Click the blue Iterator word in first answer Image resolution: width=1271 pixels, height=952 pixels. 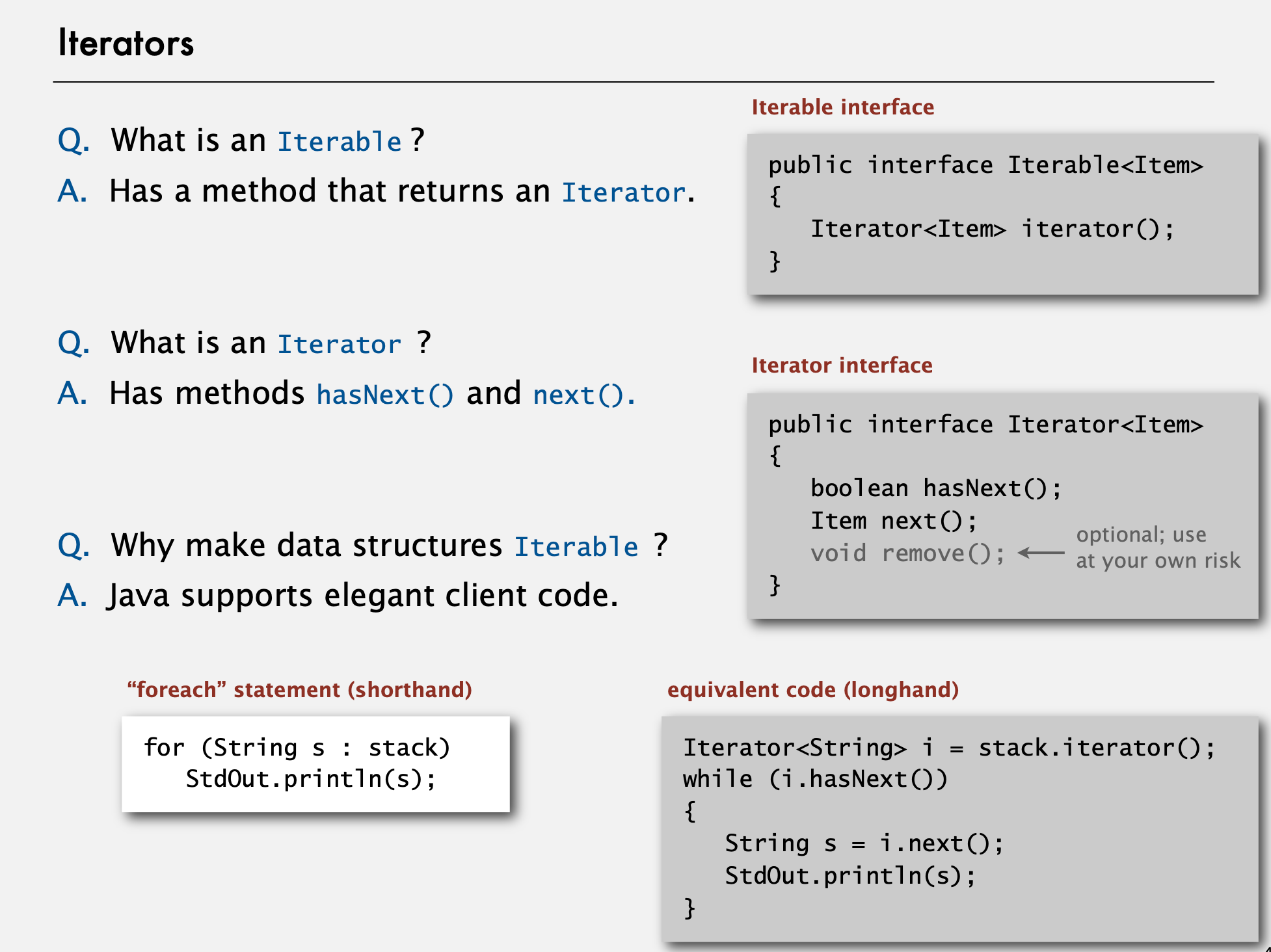tap(623, 192)
